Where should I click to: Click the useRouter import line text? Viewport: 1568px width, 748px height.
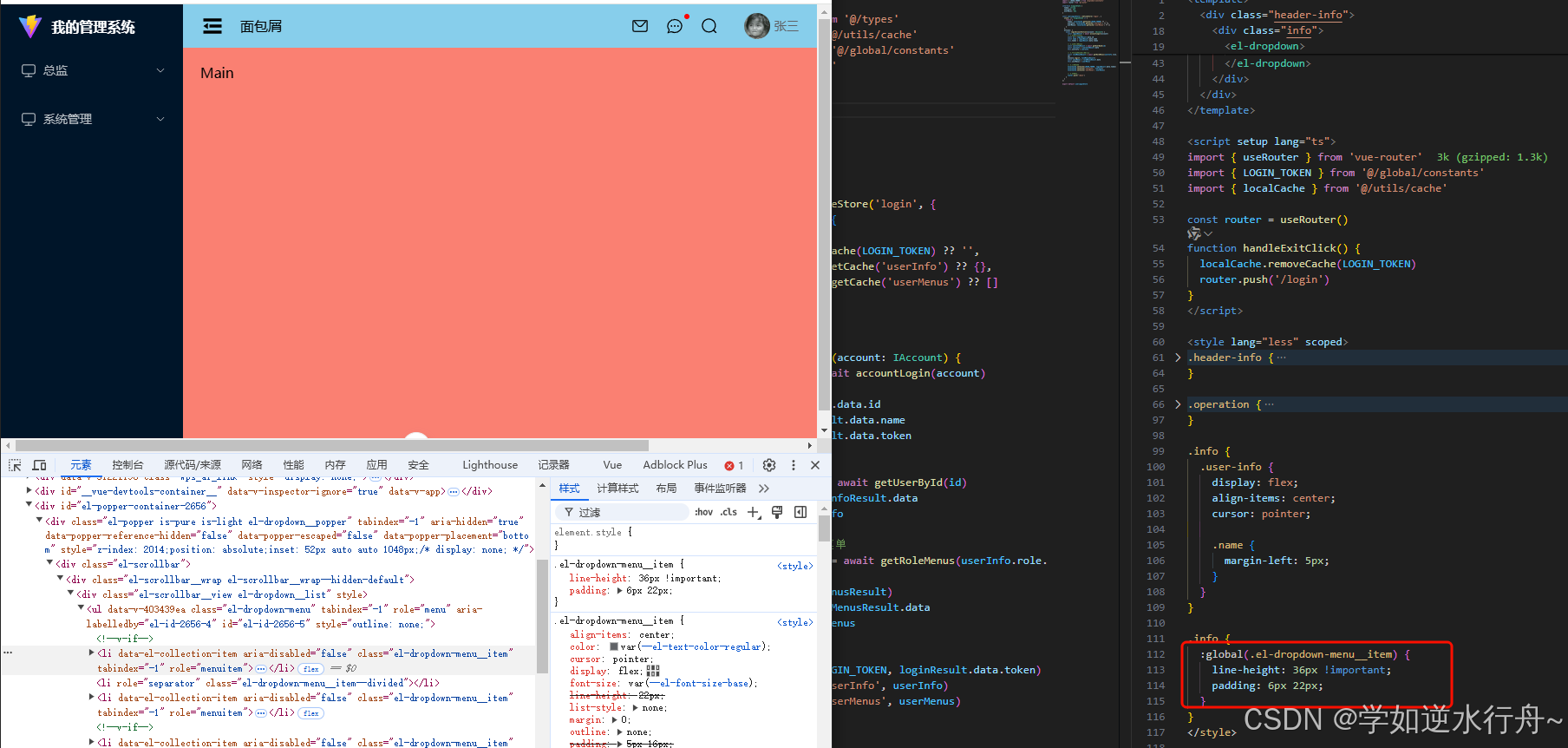(1304, 157)
